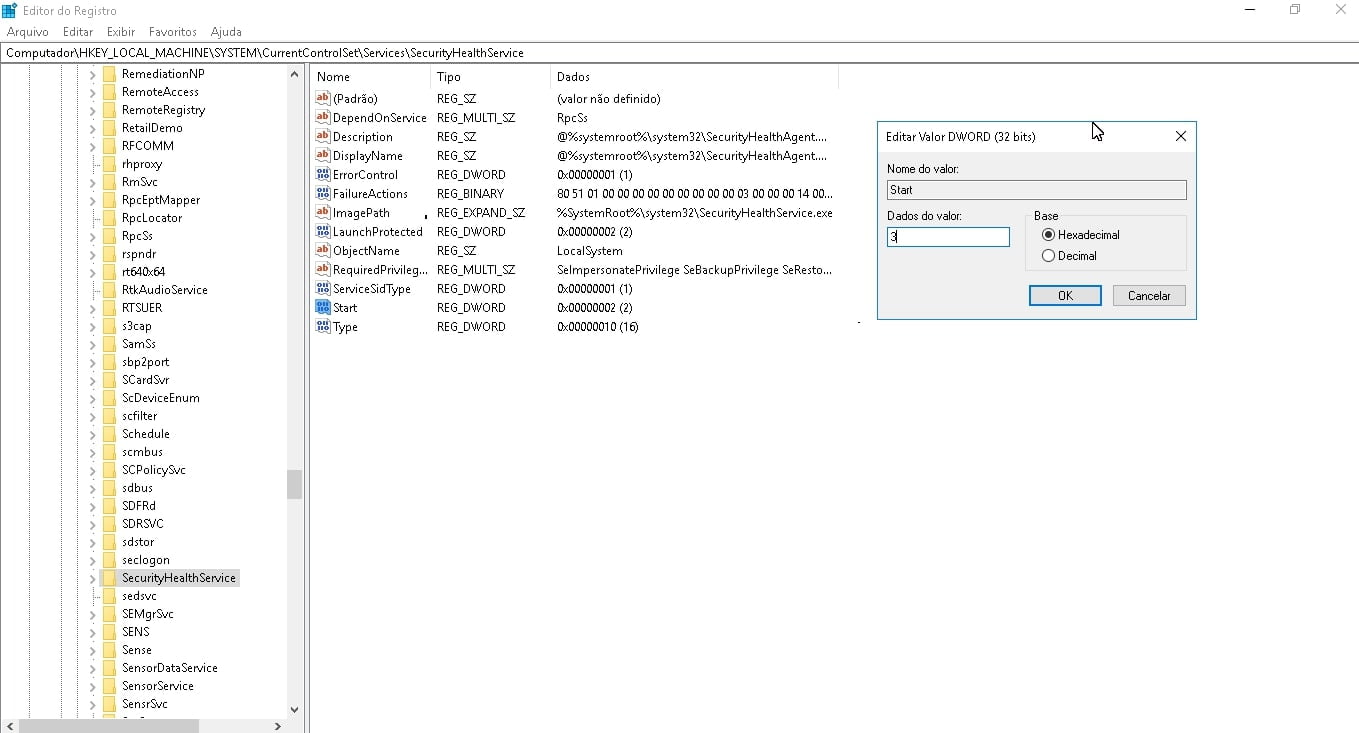Click the ObjectName value icon
The height and width of the screenshot is (733, 1359).
pyautogui.click(x=322, y=250)
